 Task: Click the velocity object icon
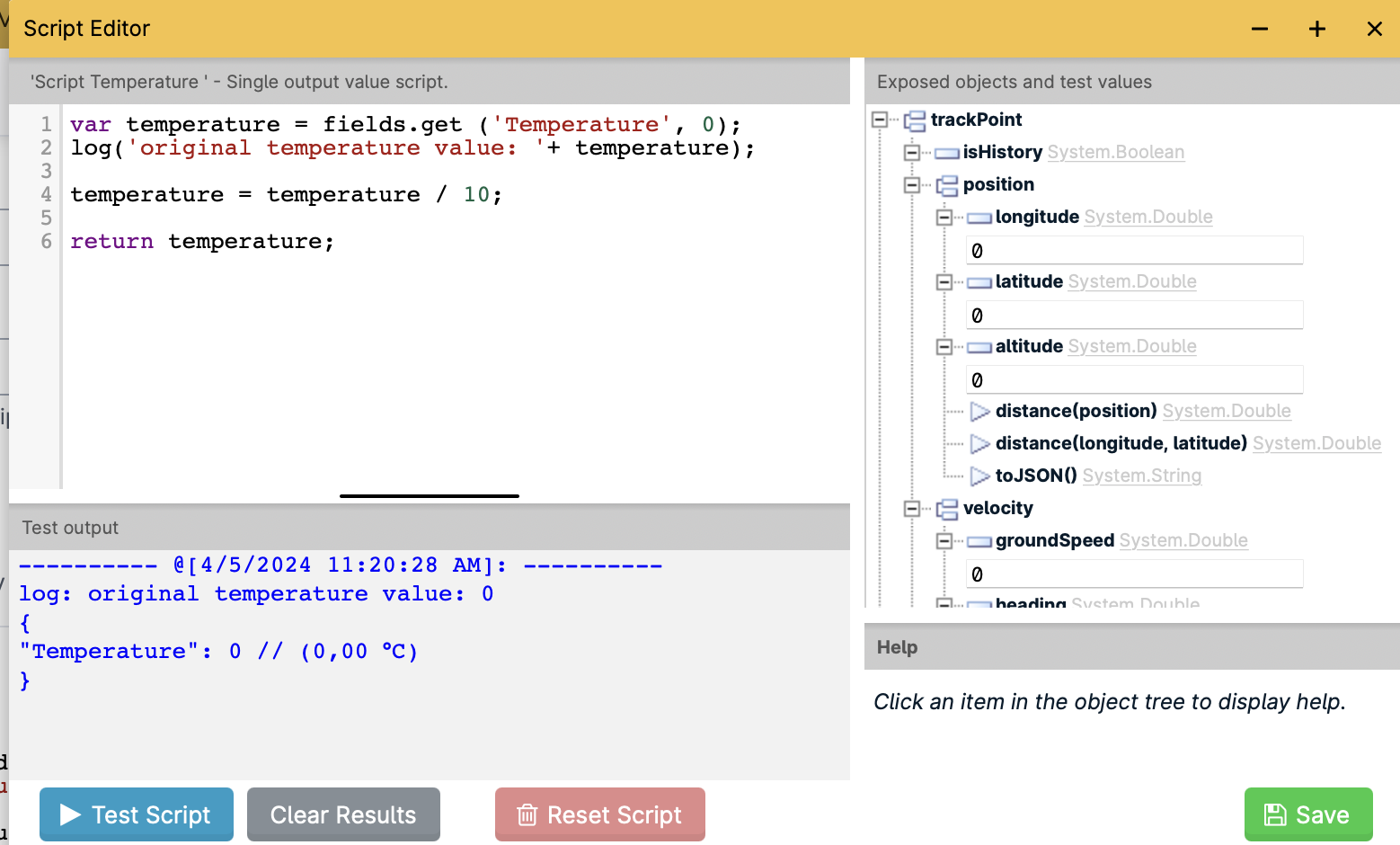946,509
